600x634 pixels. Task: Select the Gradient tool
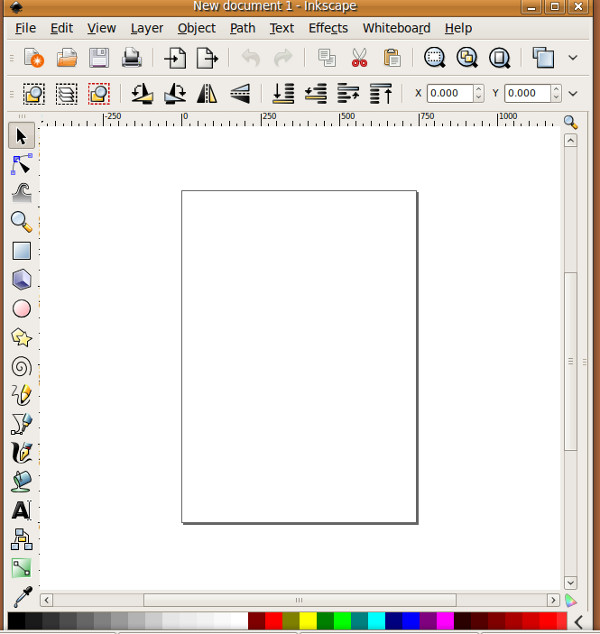[x=21, y=568]
